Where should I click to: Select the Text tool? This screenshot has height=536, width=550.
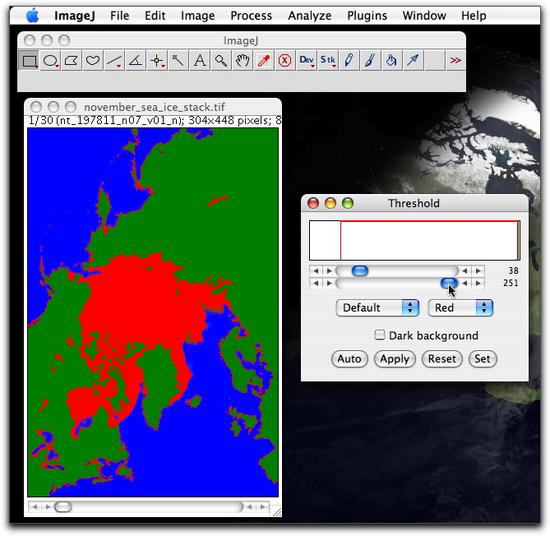[x=200, y=61]
